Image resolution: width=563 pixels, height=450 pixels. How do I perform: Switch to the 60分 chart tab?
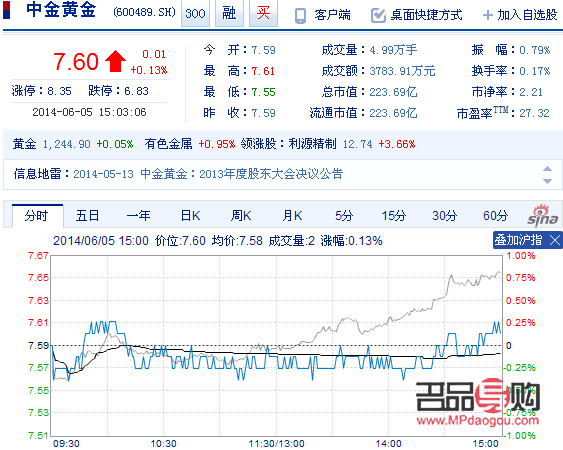495,216
